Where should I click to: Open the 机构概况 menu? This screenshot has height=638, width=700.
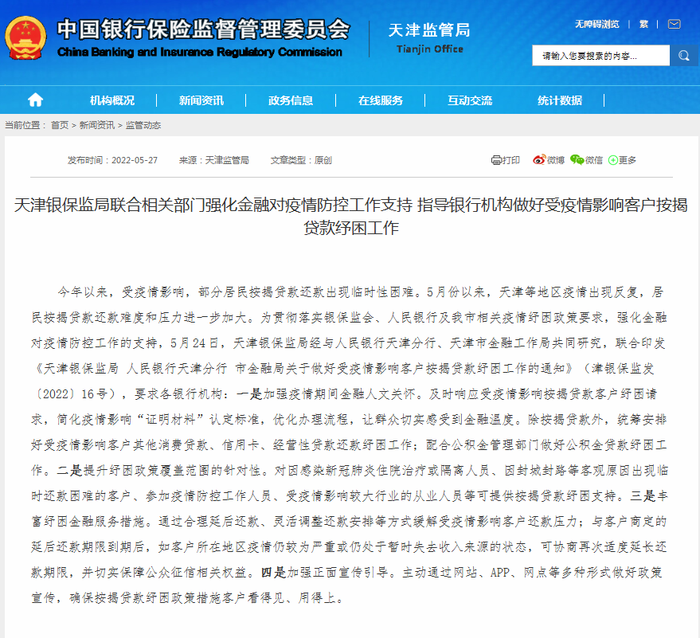point(112,100)
